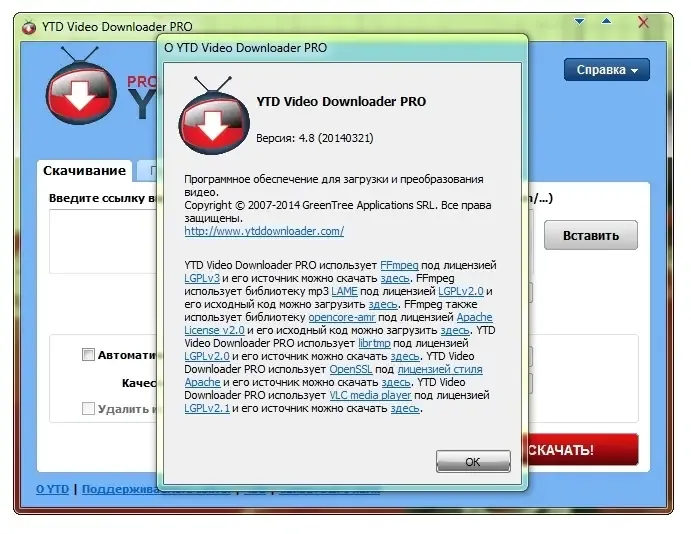Open the LAME library link

pyautogui.click(x=344, y=291)
